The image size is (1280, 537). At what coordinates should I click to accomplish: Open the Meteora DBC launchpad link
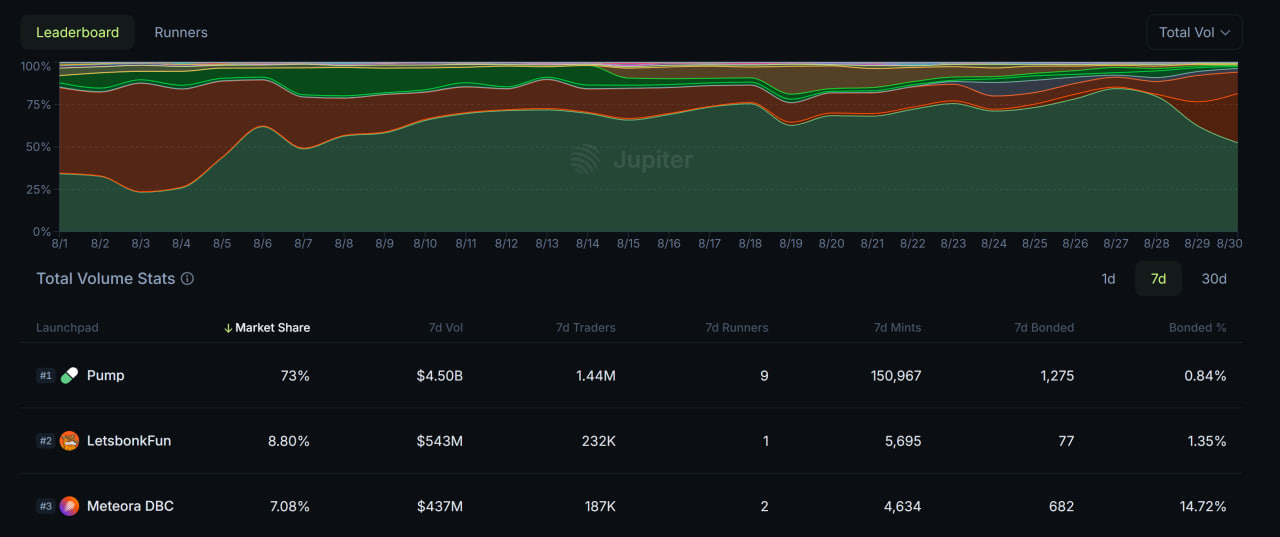pyautogui.click(x=130, y=506)
